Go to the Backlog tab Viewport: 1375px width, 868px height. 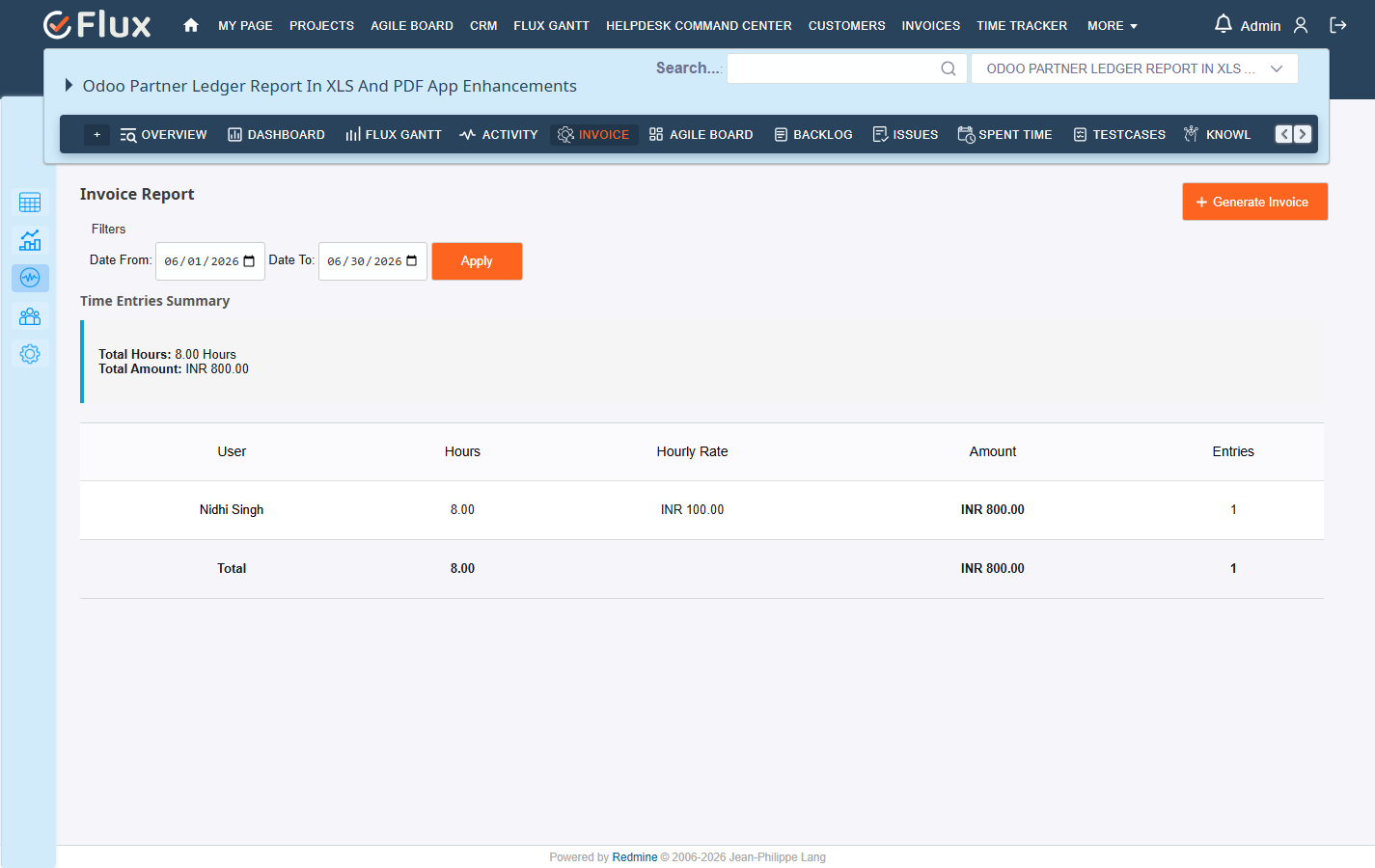click(x=812, y=135)
